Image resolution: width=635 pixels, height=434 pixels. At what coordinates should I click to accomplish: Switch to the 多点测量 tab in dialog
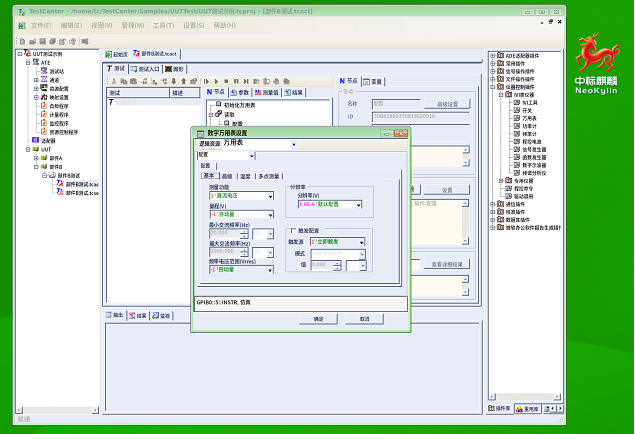(268, 175)
